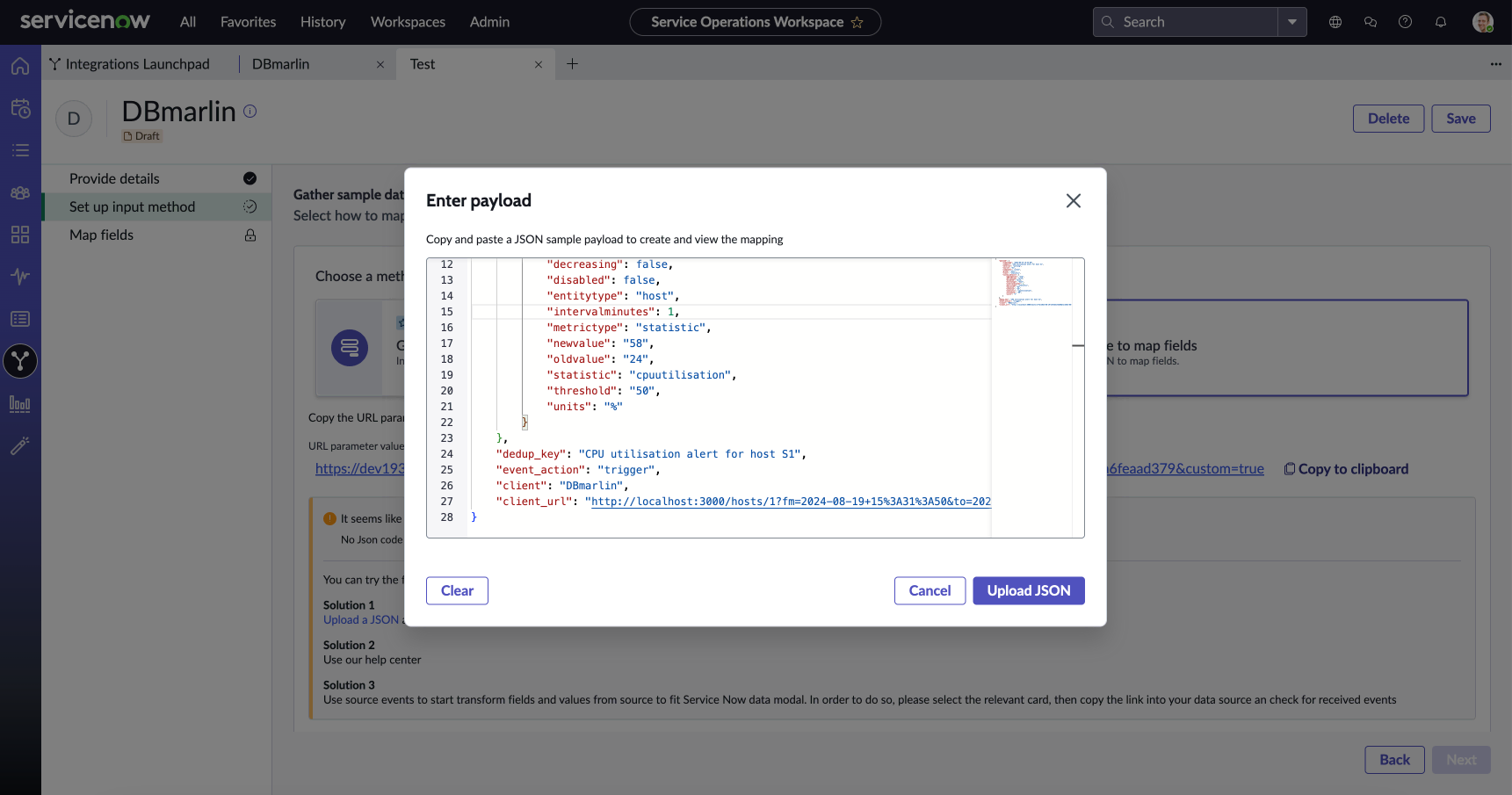Viewport: 1512px width, 795px height.
Task: Select the Set up input method step
Action: pyautogui.click(x=156, y=206)
